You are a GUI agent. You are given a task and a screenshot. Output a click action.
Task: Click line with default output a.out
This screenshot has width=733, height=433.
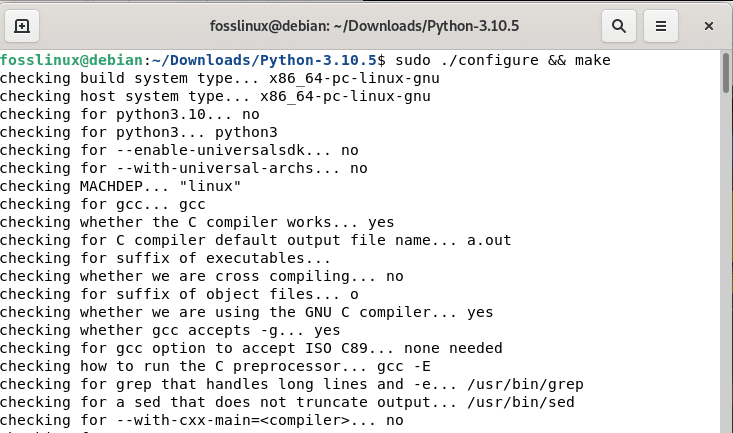click(x=256, y=240)
